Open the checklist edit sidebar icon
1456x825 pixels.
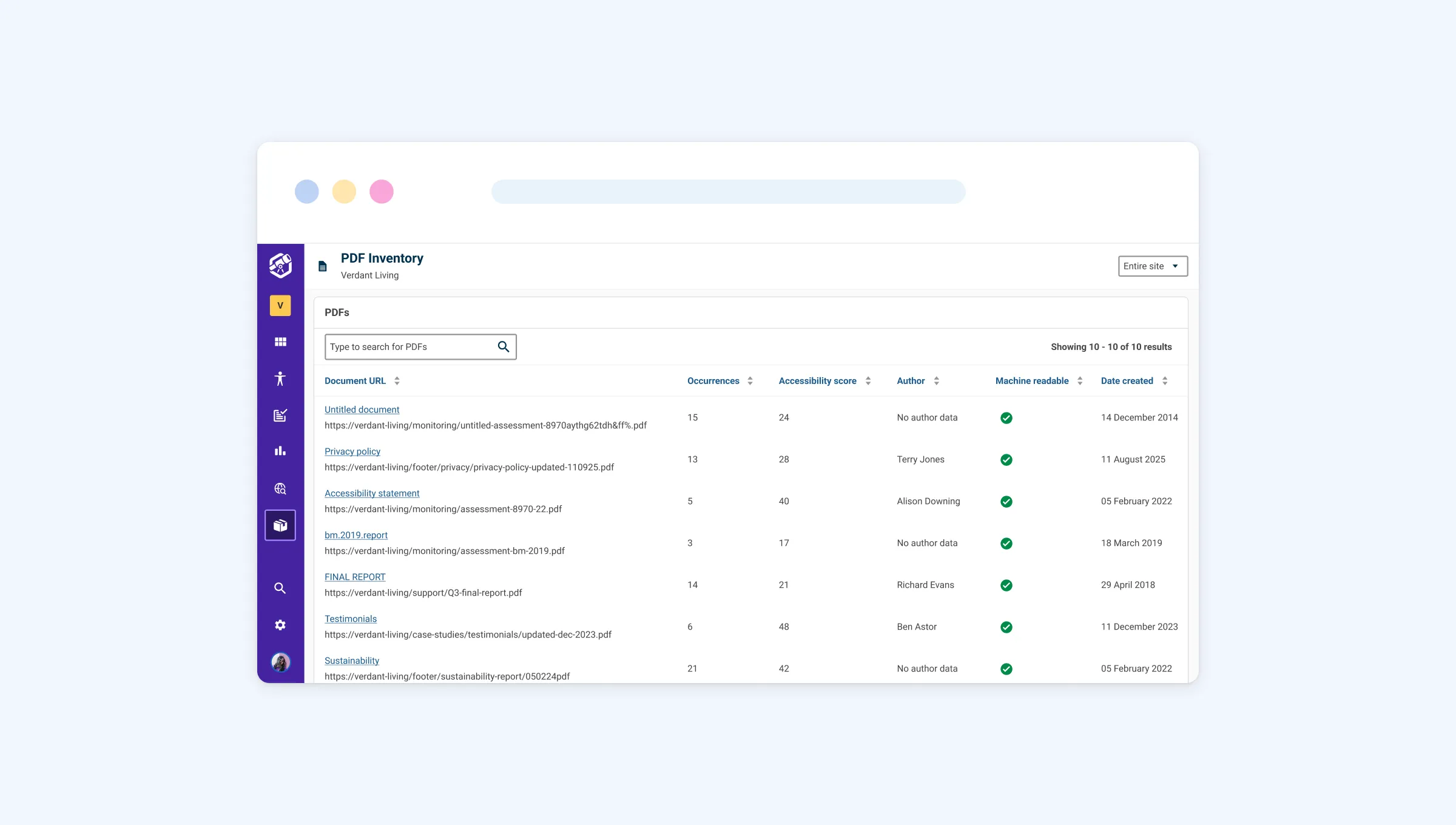[x=280, y=416]
